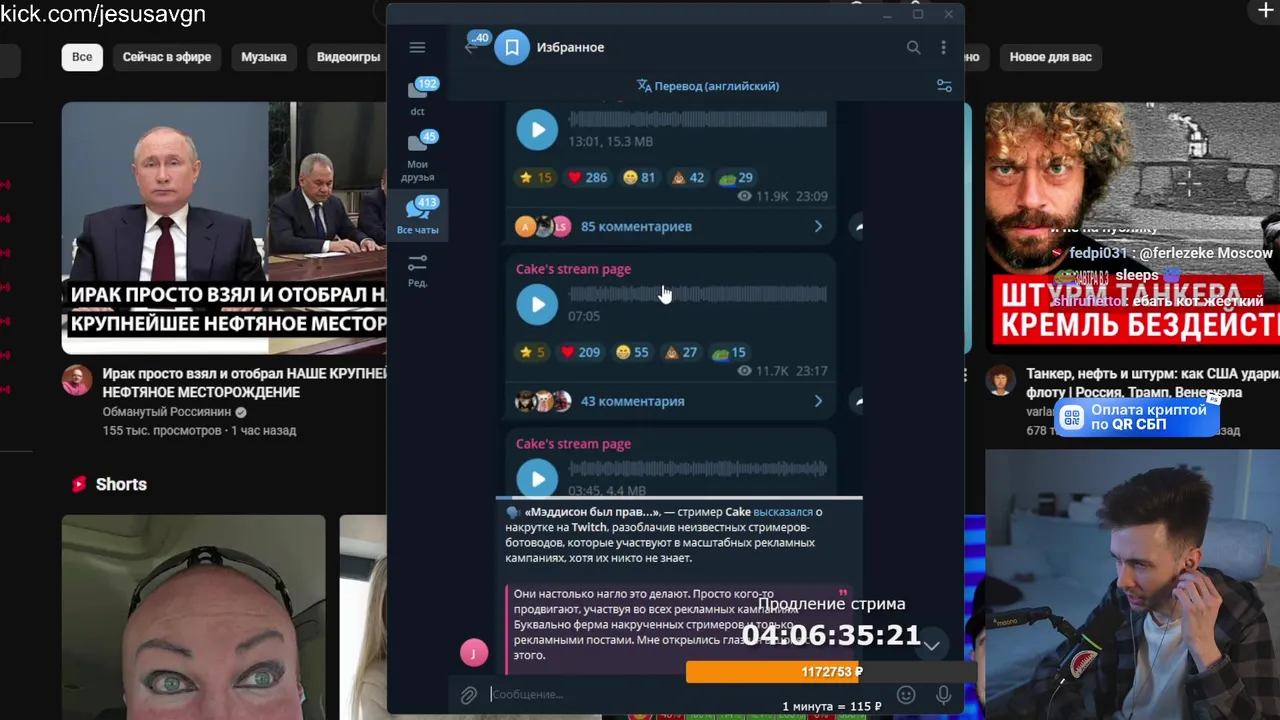Open the Telegram hamburger main menu

point(417,47)
